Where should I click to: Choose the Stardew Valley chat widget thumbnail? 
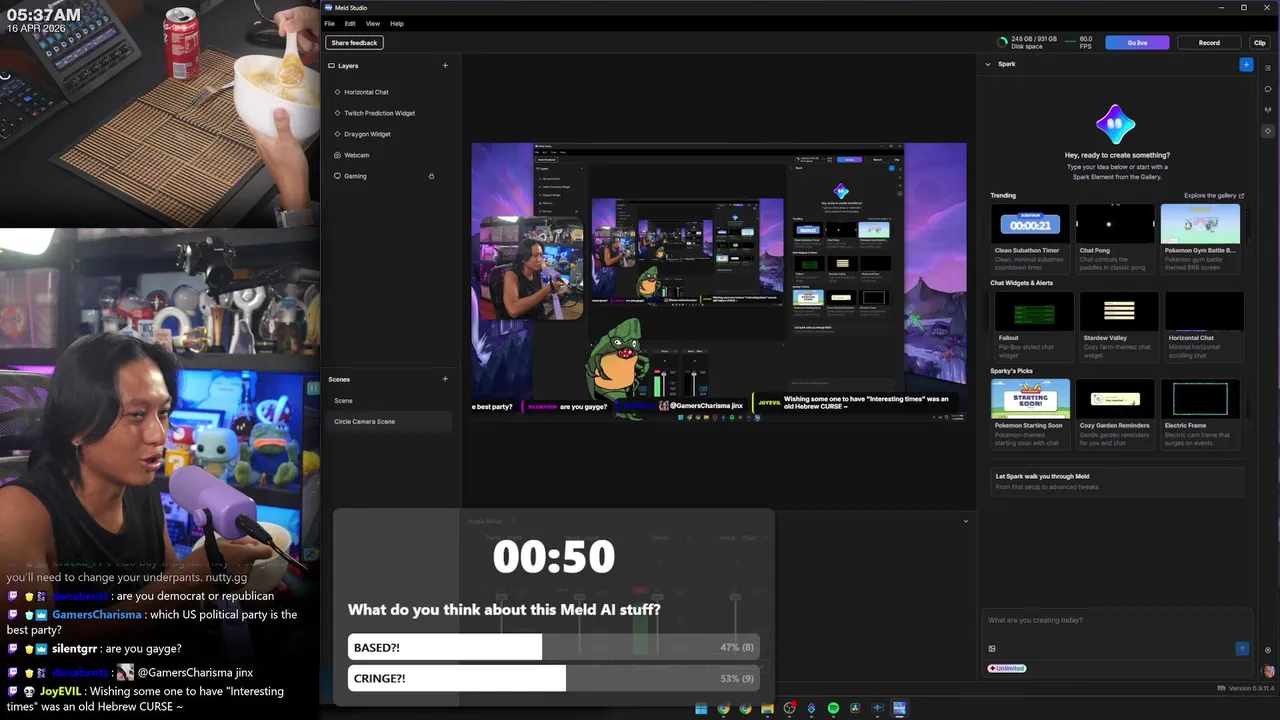pos(1119,311)
